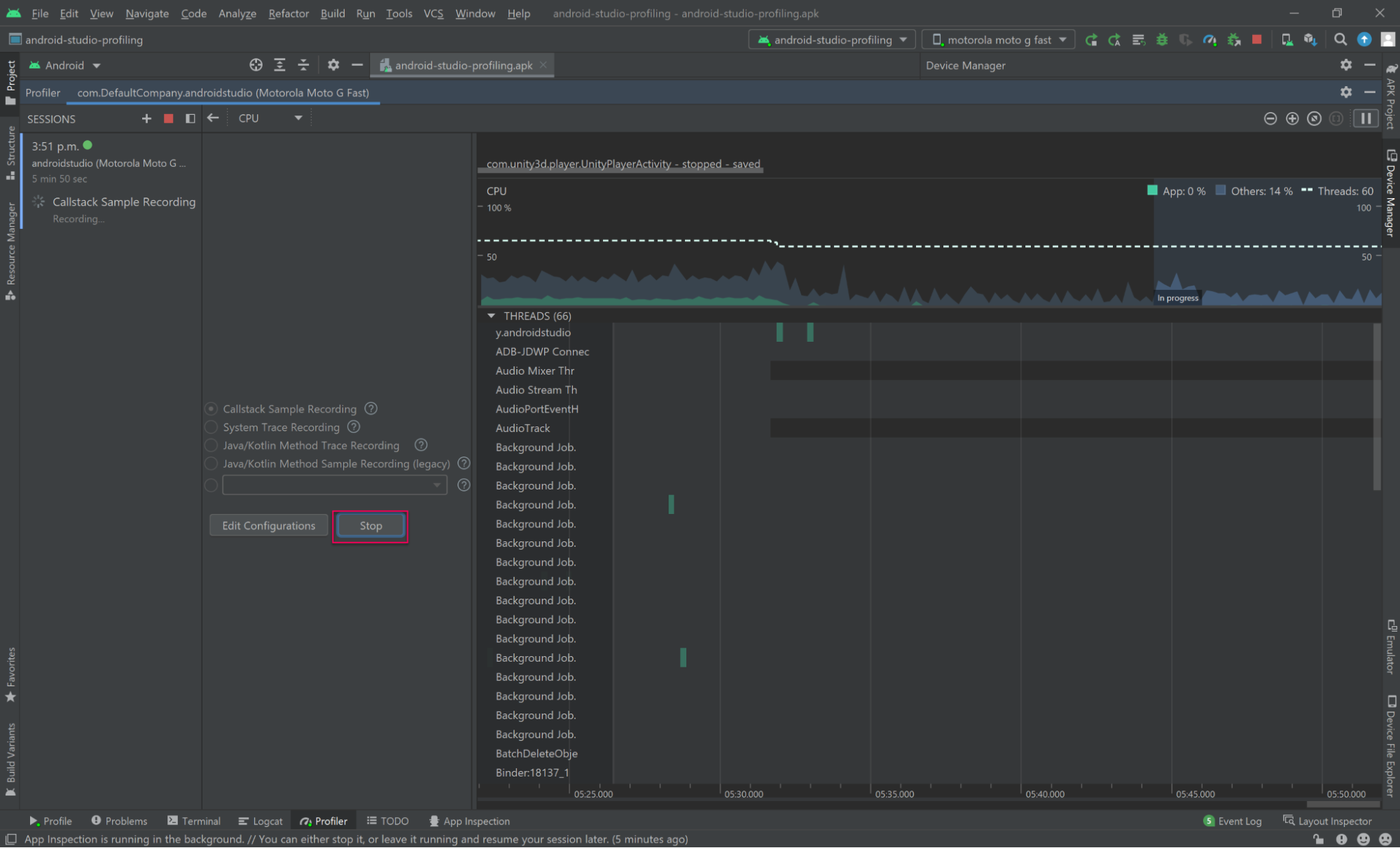Click the Edit Configurations button
This screenshot has width=1400, height=848.
[x=268, y=525]
